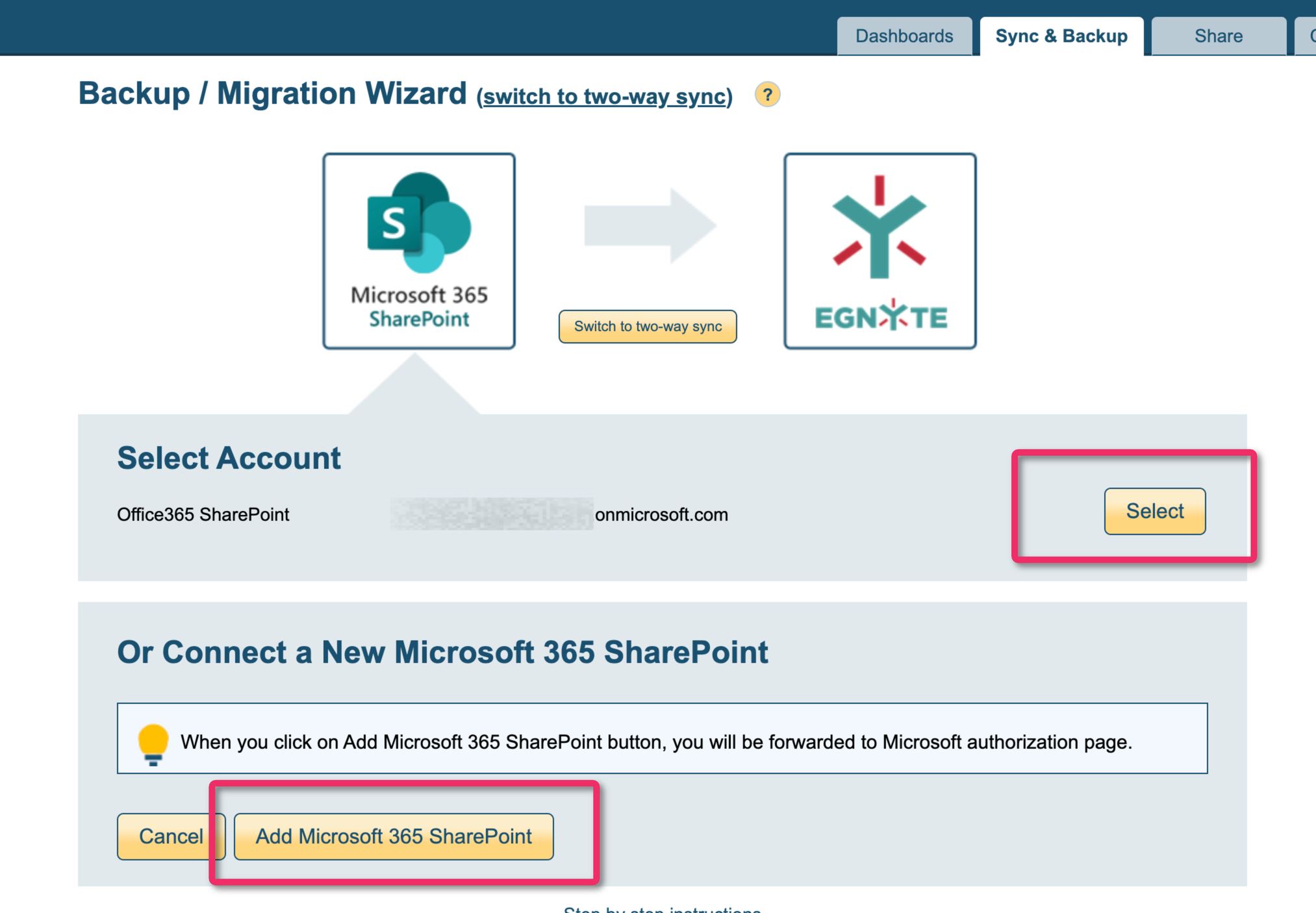Open the Share tab
This screenshot has width=1316, height=913.
[x=1219, y=36]
